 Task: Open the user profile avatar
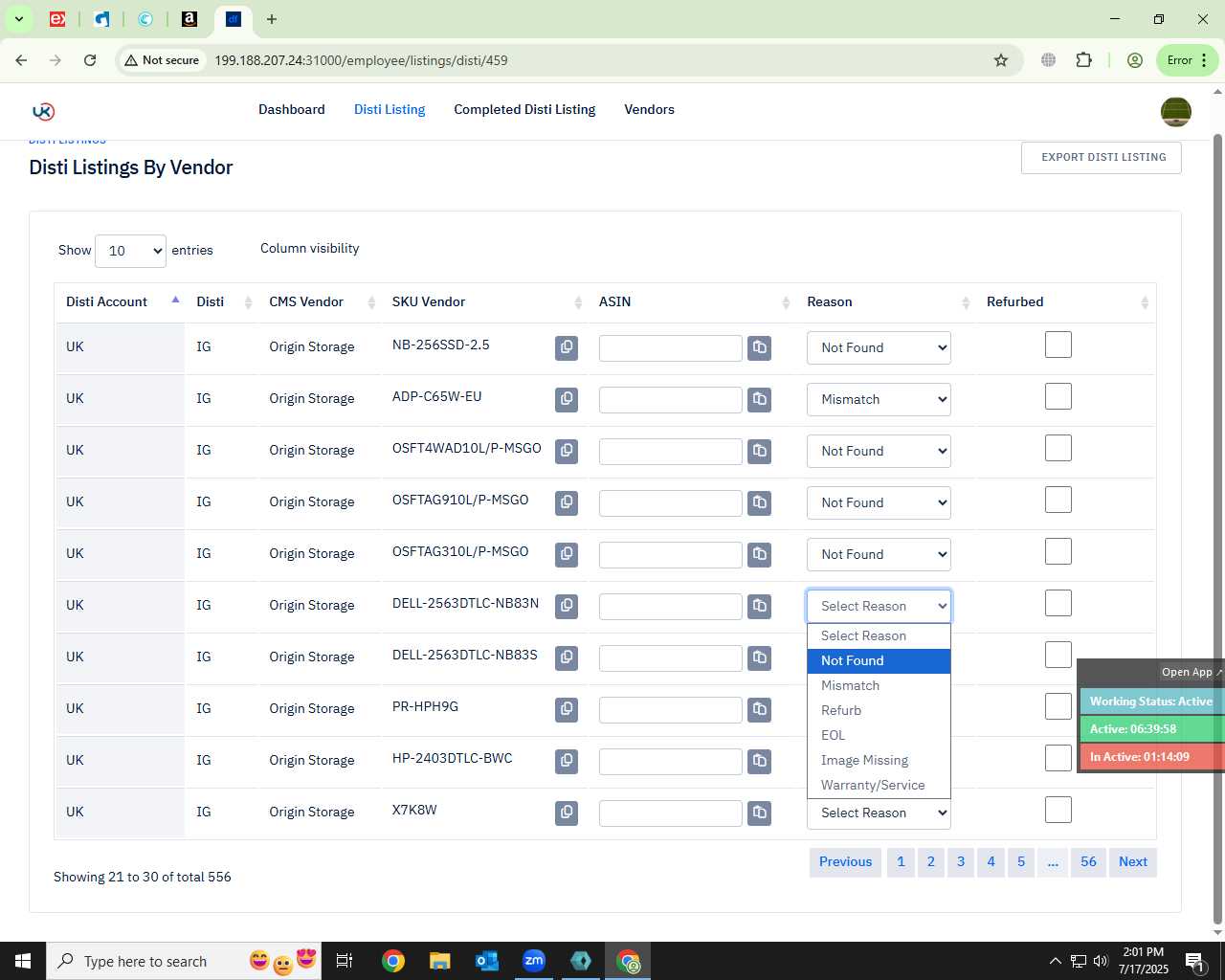pyautogui.click(x=1176, y=112)
